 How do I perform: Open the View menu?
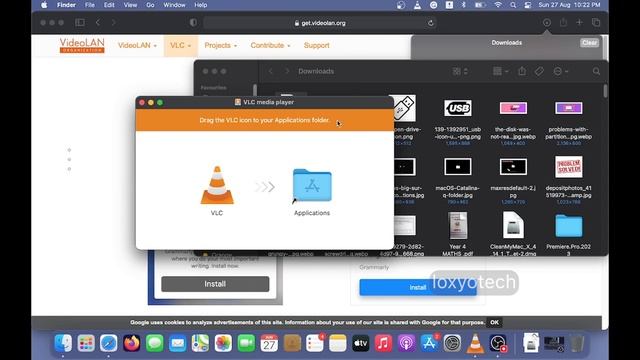pos(130,5)
